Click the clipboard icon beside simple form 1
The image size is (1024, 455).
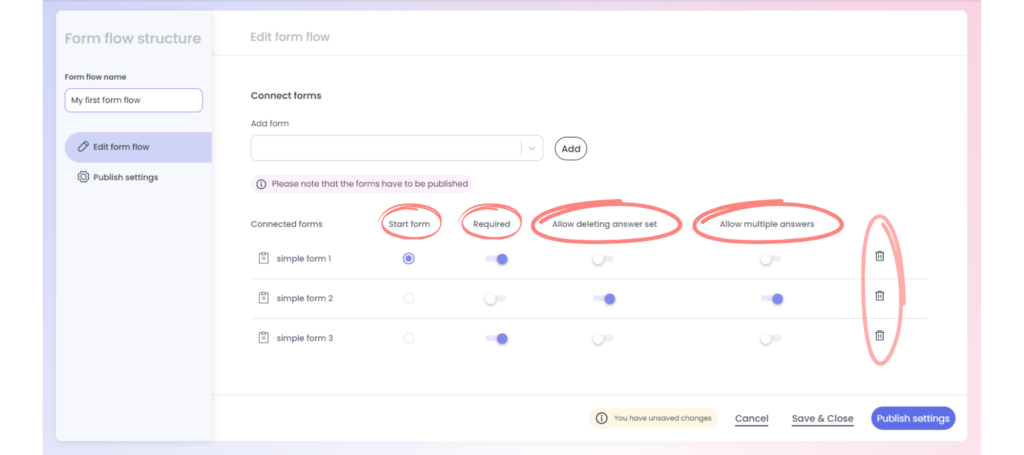click(x=263, y=259)
